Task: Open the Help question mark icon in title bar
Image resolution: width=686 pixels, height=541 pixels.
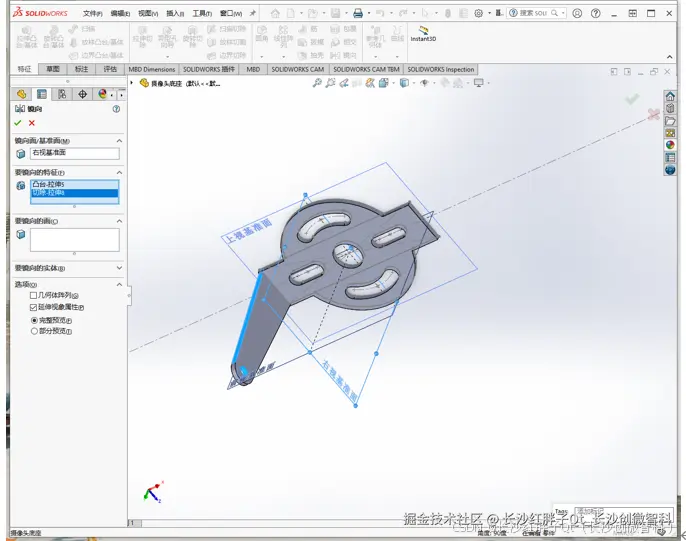Action: click(595, 14)
